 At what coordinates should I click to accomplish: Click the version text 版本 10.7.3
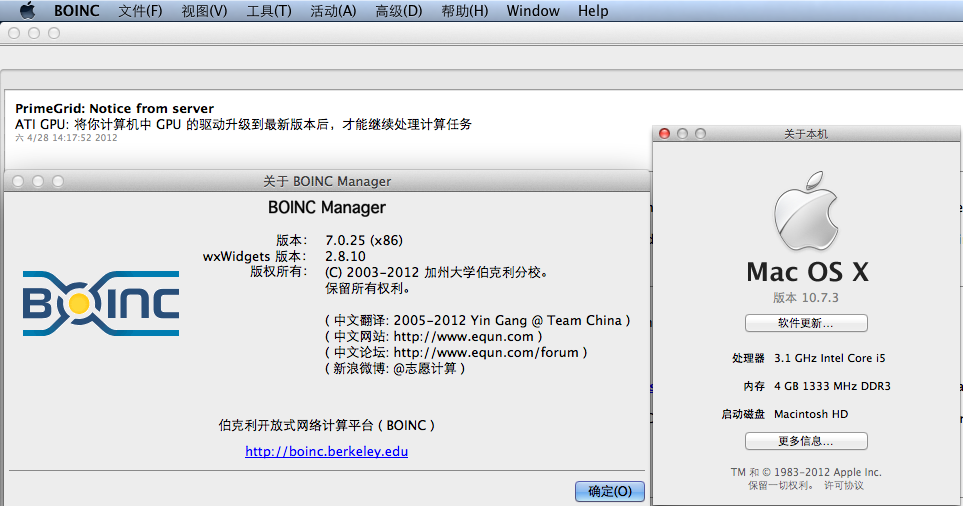pyautogui.click(x=806, y=298)
